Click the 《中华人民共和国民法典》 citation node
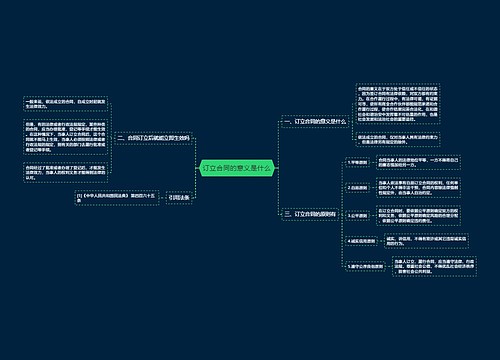The width and height of the screenshot is (500, 360). pos(117,198)
